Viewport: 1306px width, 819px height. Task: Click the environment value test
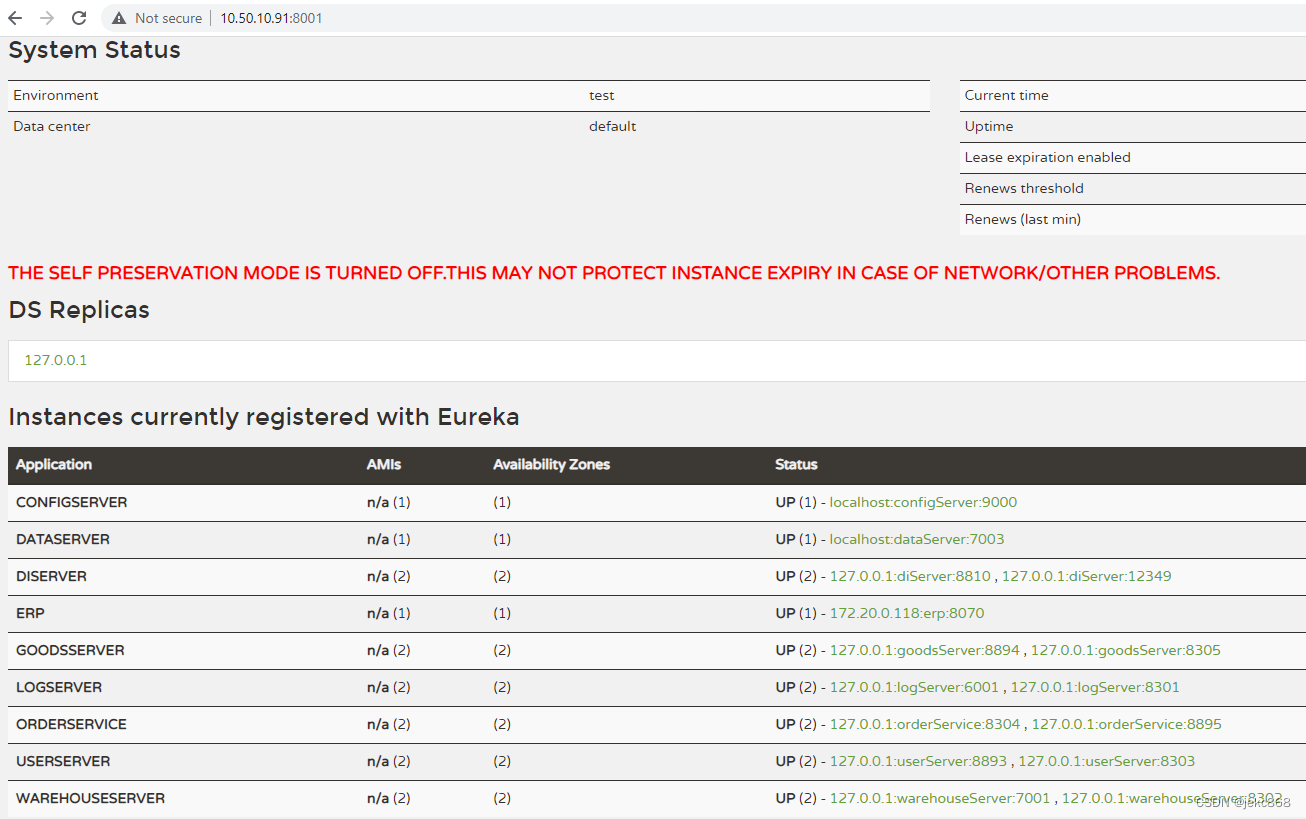pyautogui.click(x=602, y=95)
